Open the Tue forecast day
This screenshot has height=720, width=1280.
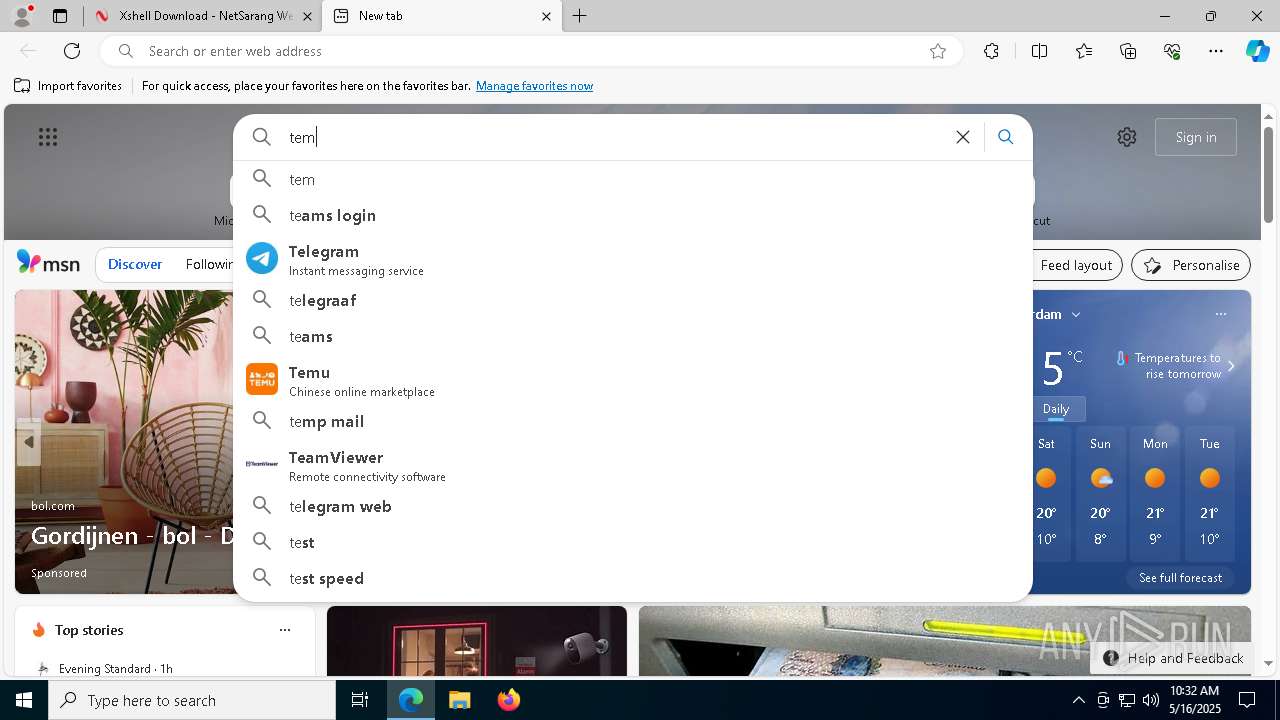pyautogui.click(x=1210, y=495)
